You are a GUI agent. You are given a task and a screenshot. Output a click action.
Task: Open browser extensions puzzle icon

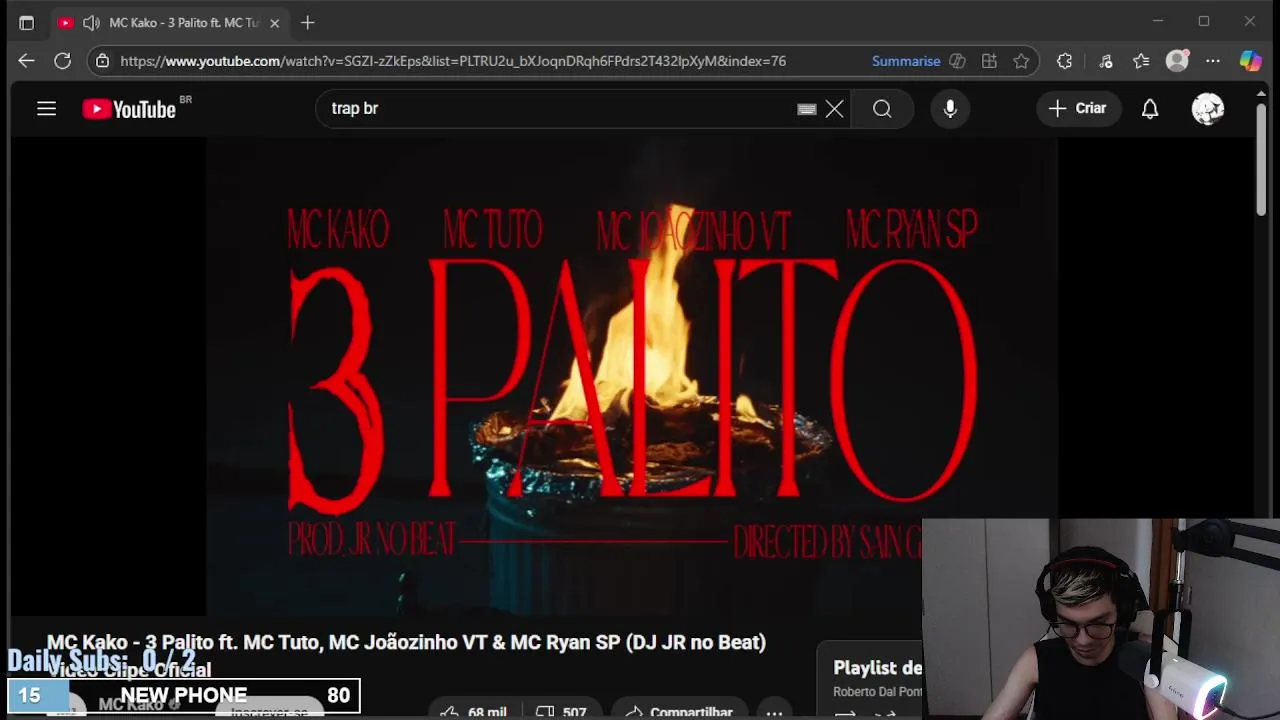(x=1064, y=61)
